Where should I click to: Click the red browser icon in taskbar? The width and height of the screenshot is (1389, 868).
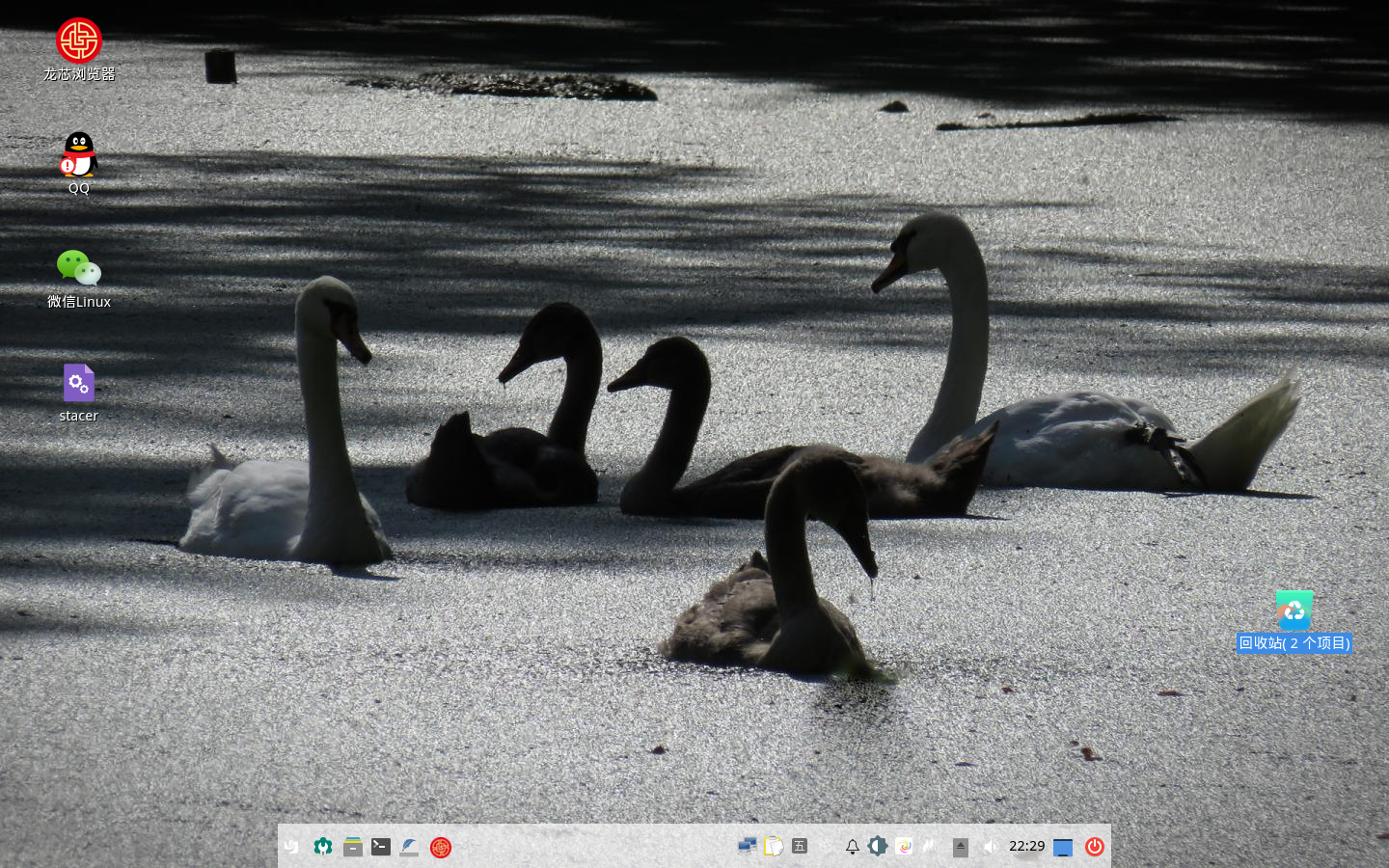click(441, 847)
